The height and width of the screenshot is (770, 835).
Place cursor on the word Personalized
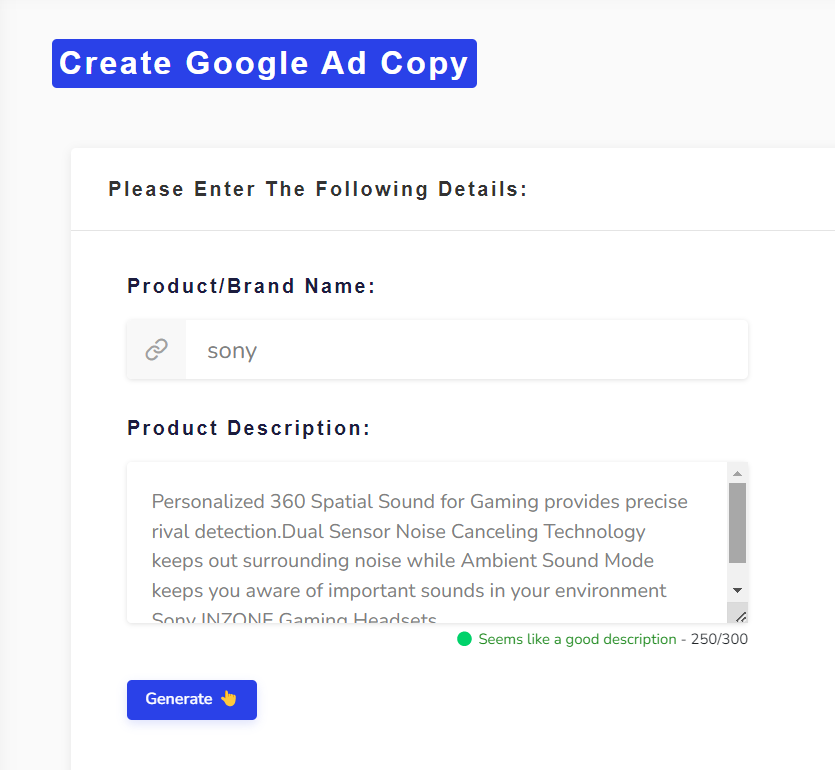pyautogui.click(x=208, y=502)
